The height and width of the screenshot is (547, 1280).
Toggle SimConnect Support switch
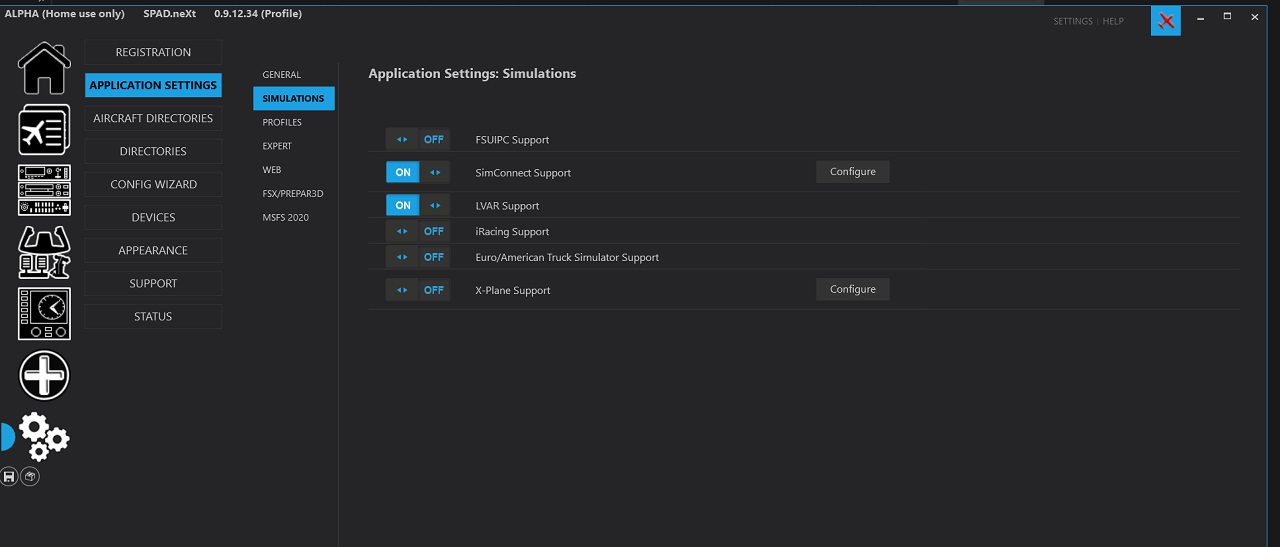coord(418,173)
